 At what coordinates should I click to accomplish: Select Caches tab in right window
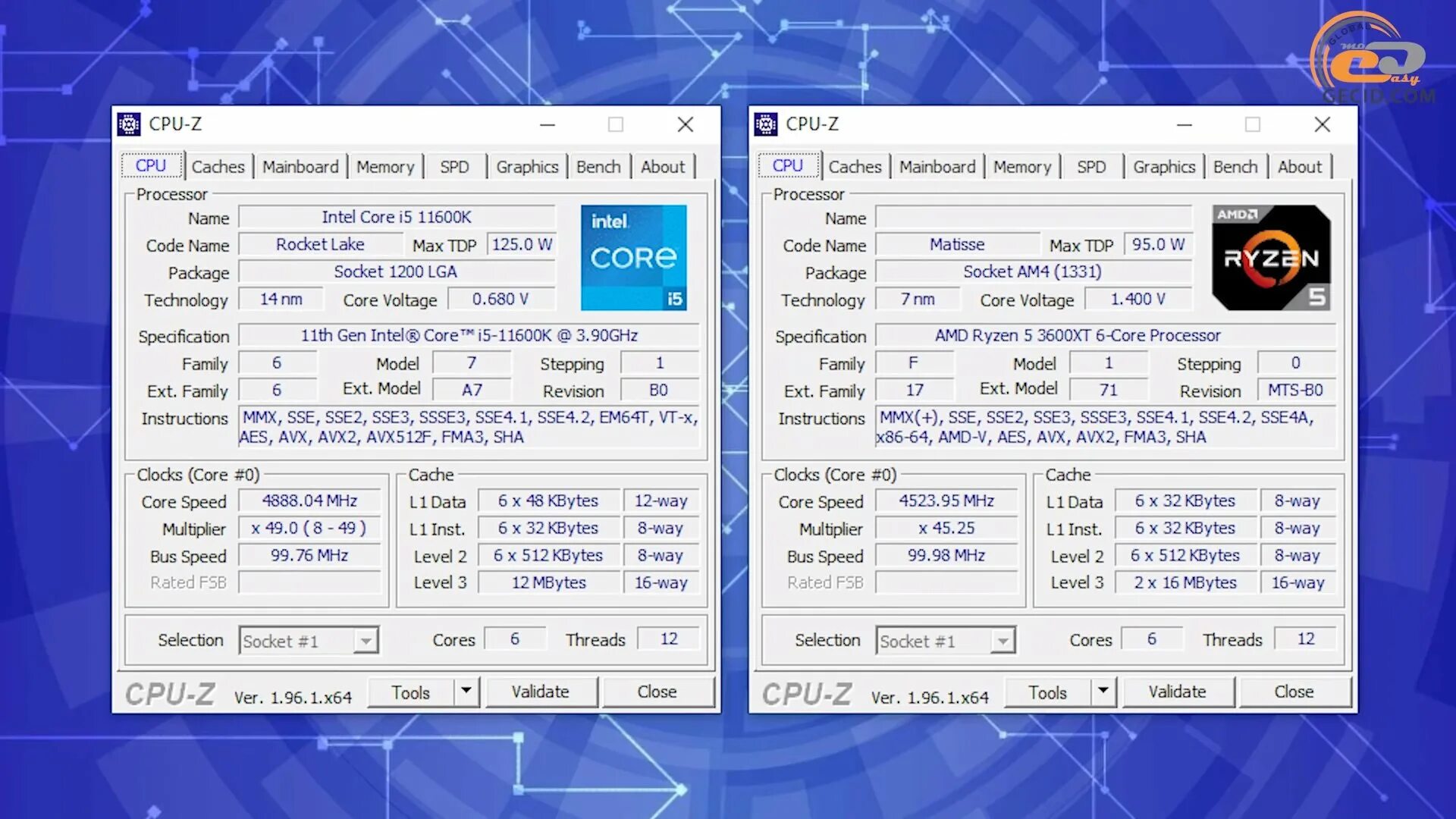[855, 167]
